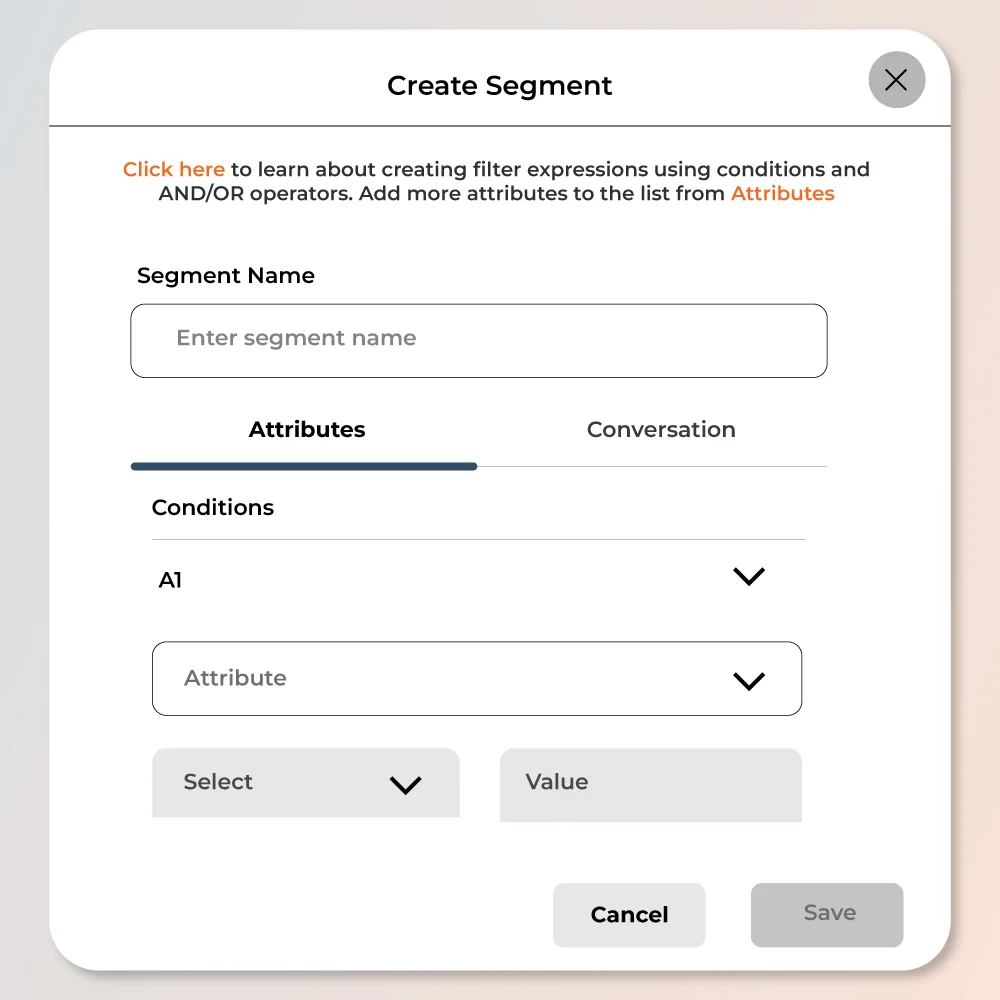Select the A1 condition label

pos(171,580)
